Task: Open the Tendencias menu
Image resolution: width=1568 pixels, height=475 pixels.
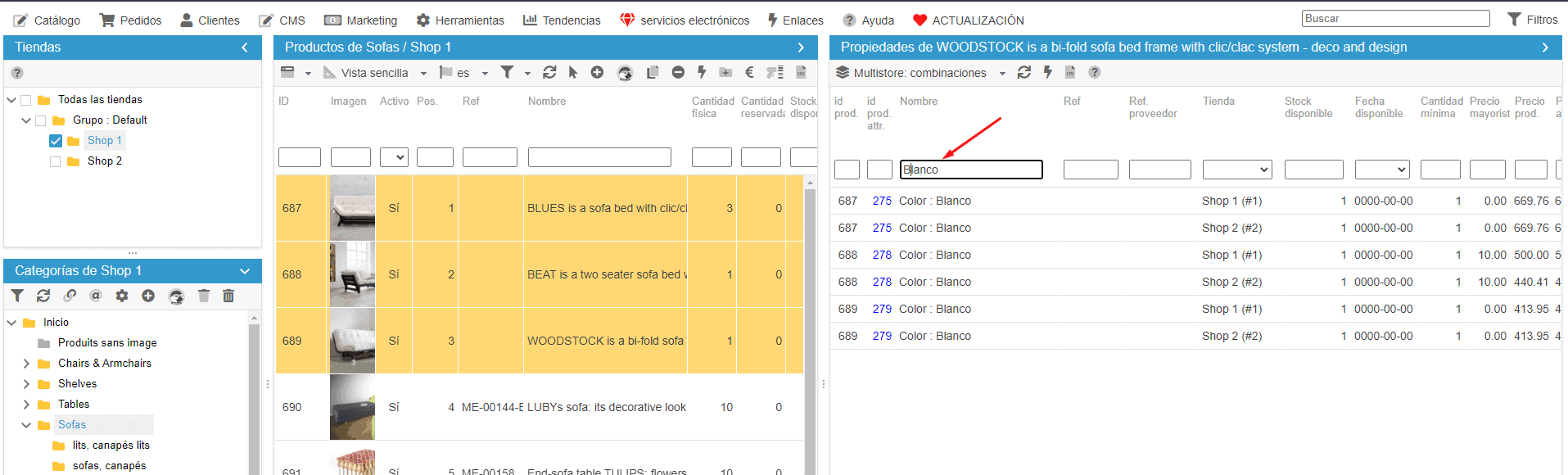Action: coord(562,20)
